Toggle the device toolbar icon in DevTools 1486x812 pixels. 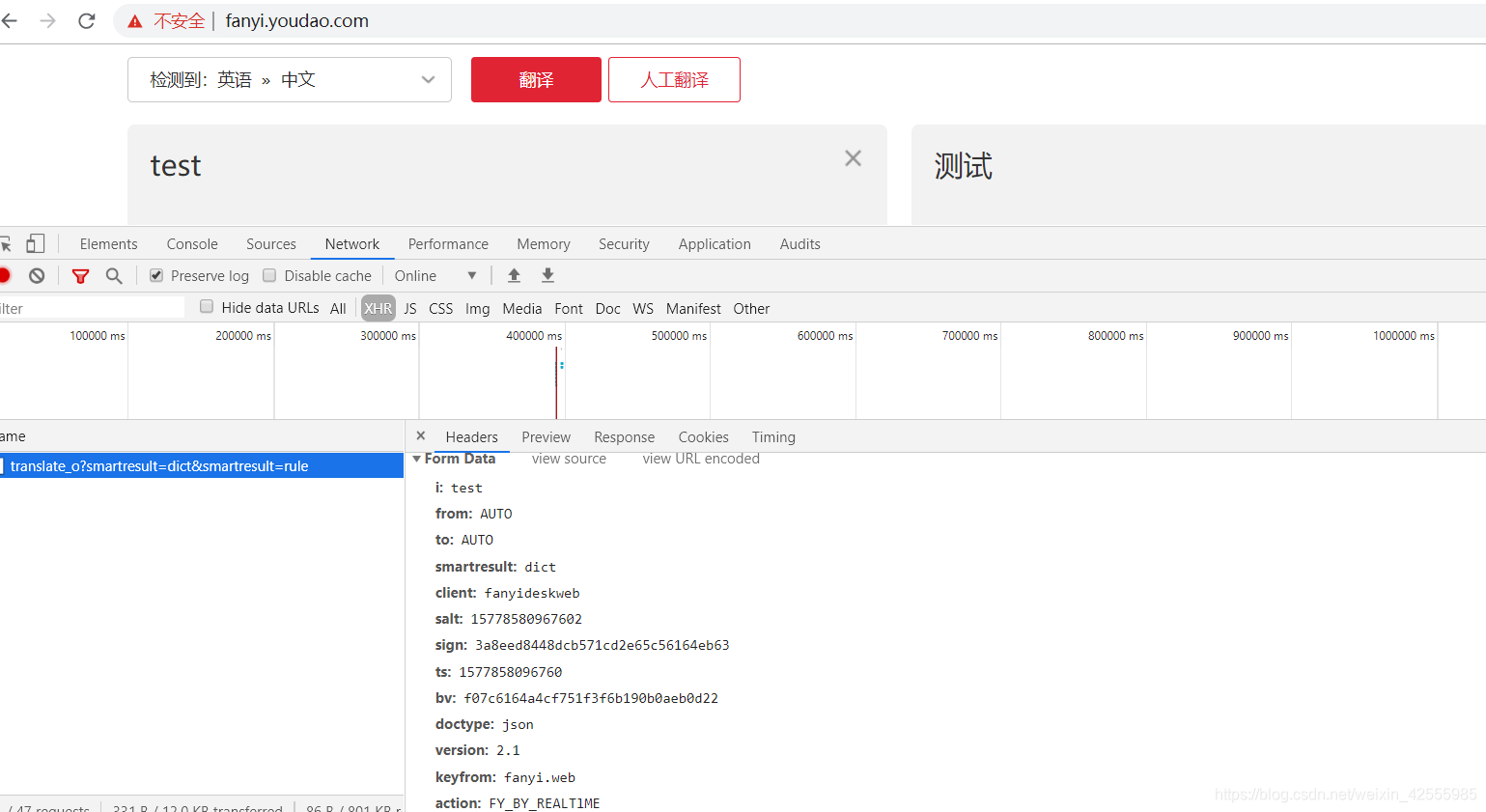pyautogui.click(x=36, y=243)
